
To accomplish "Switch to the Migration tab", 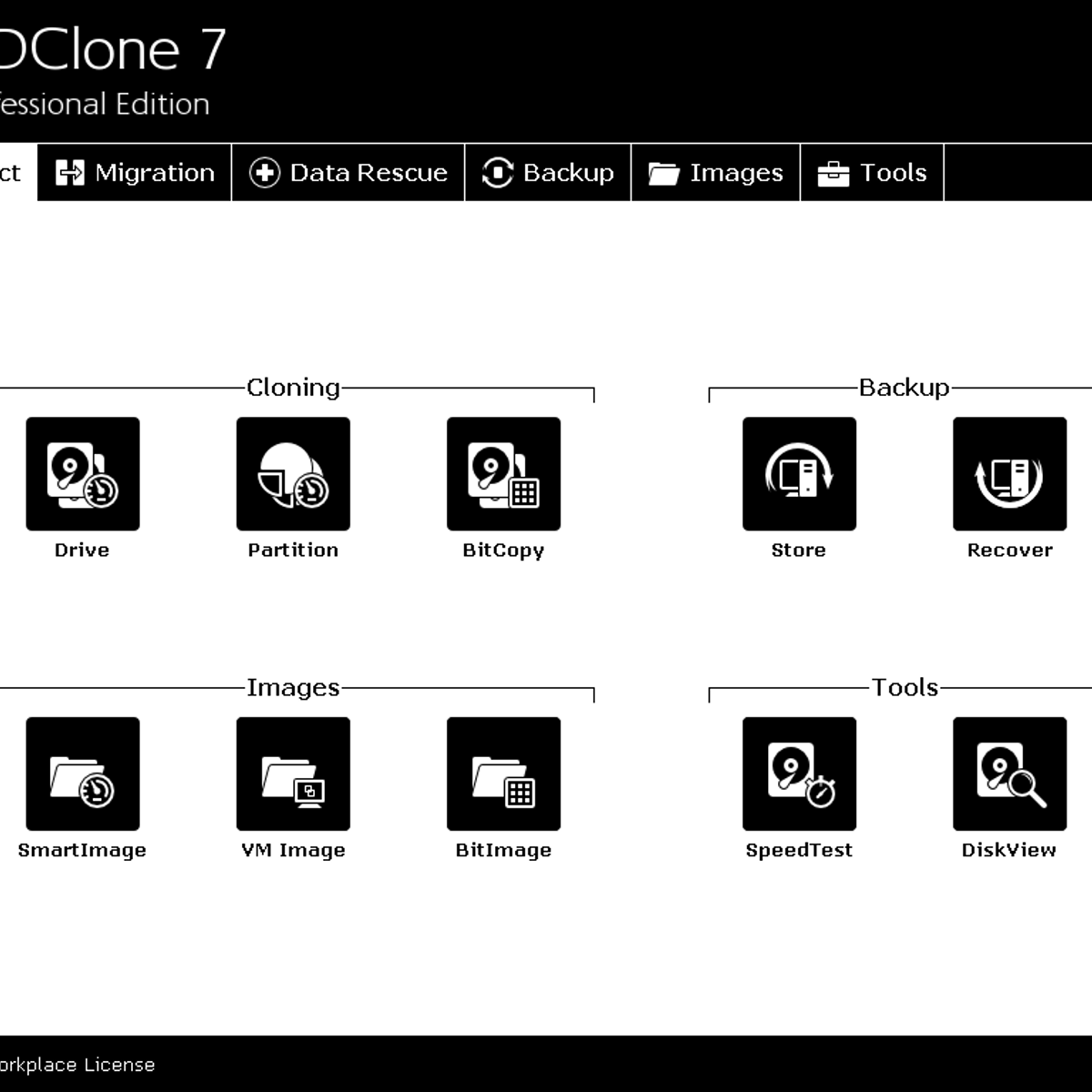I will (135, 172).
